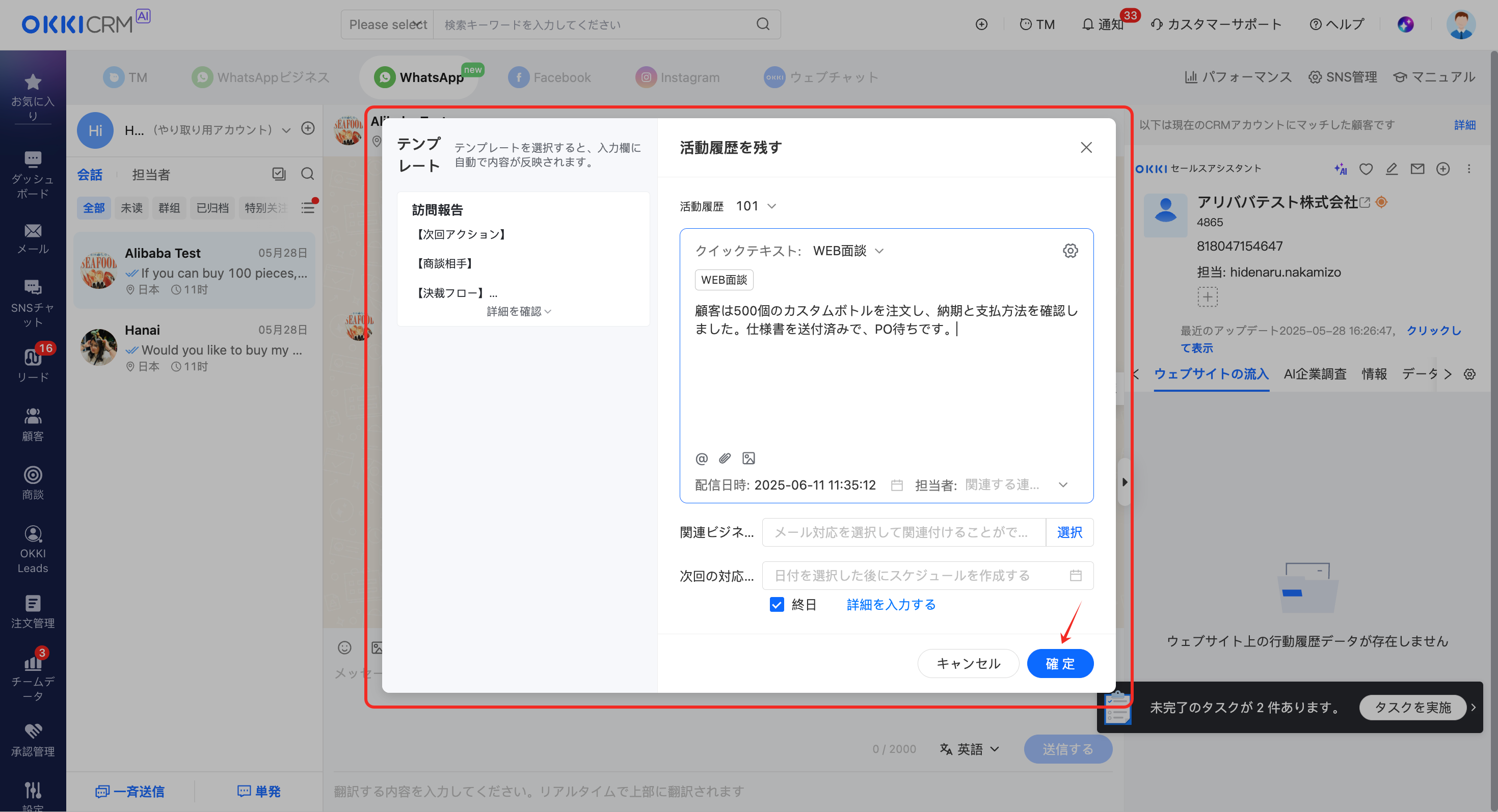Viewport: 1498px width, 812px height.
Task: Open the 注文管理 sidebar icon
Action: tap(33, 611)
